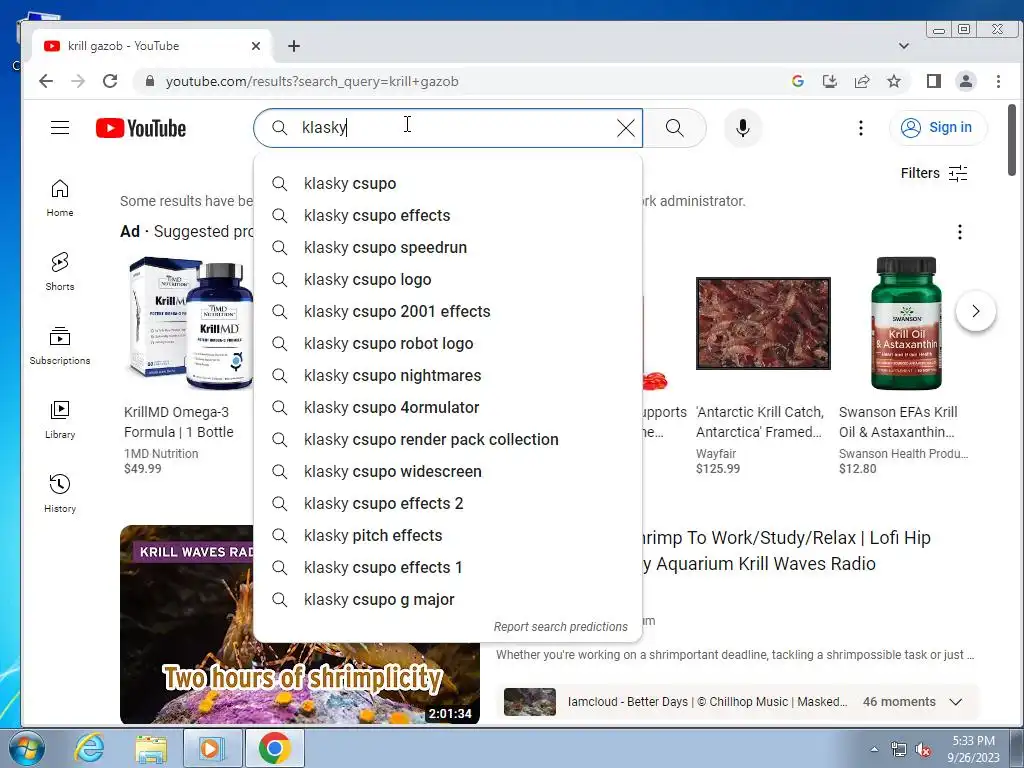Choose suggestion 'klasky csupo g major'
This screenshot has width=1024, height=768.
448,600
